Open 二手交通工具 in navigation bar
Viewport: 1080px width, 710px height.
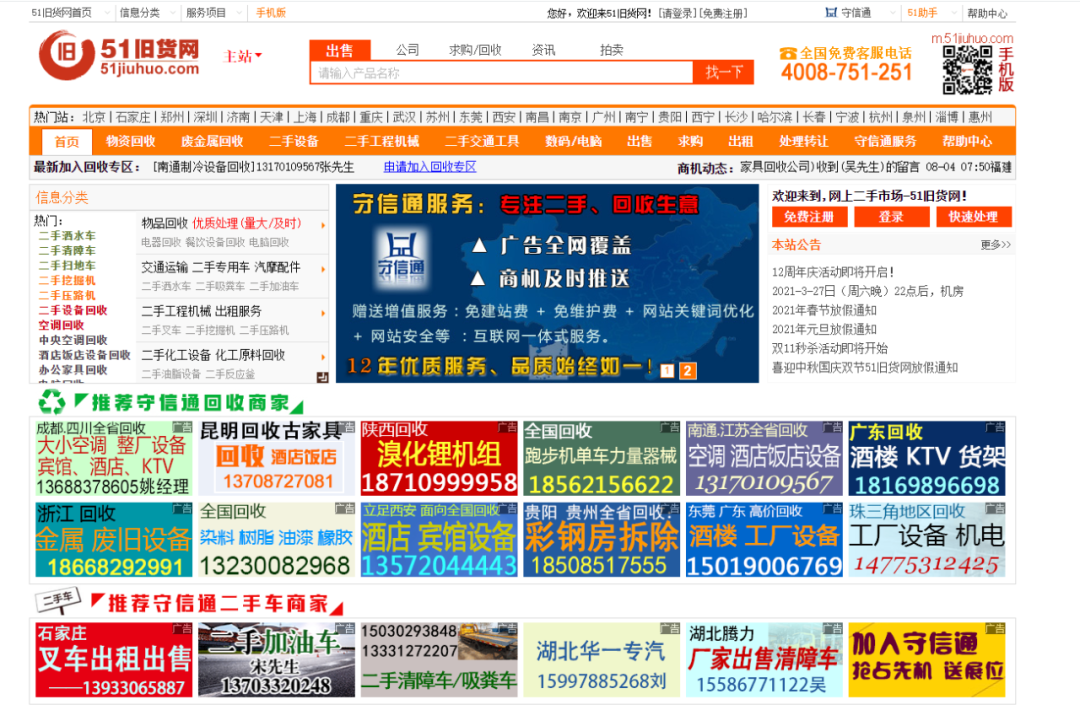[x=482, y=141]
